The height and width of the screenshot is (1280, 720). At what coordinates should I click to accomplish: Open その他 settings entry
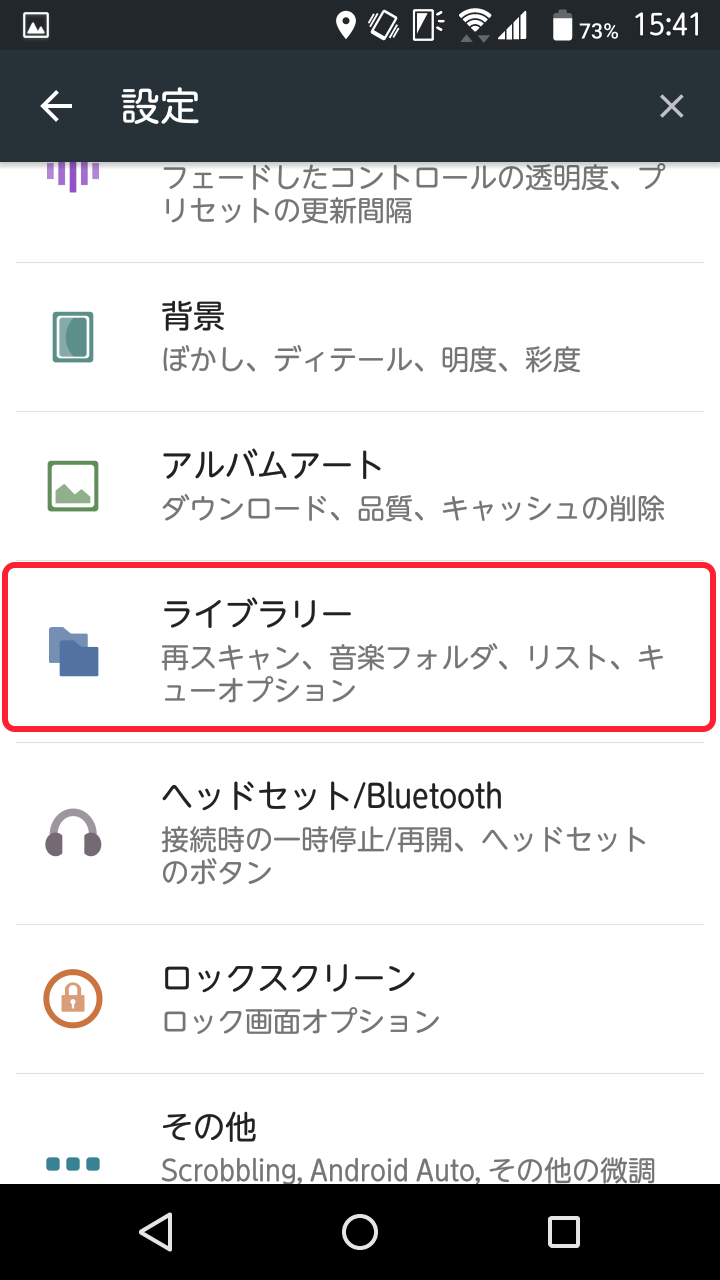pos(400,1147)
